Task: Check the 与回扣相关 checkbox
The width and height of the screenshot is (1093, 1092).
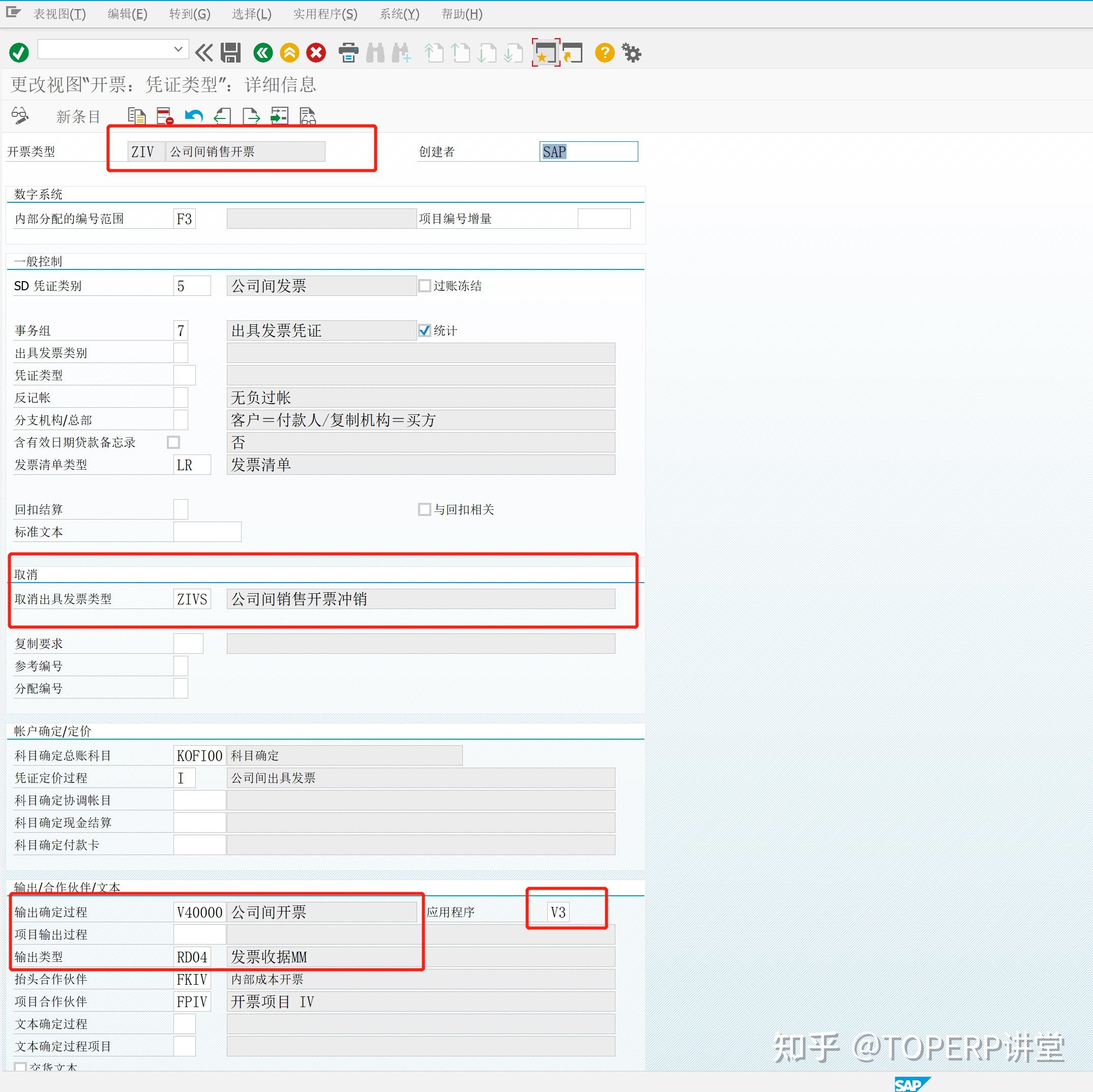Action: tap(425, 509)
